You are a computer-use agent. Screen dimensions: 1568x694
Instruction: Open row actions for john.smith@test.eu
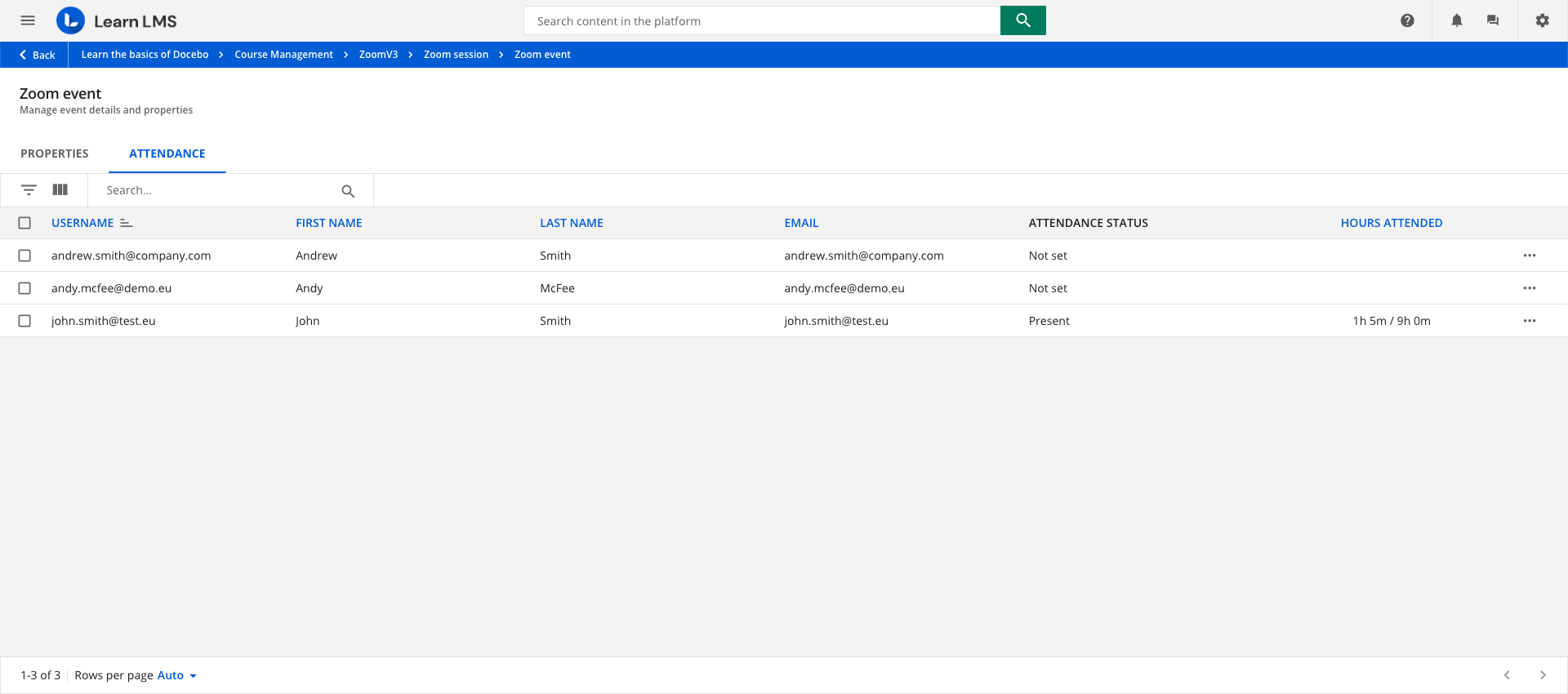coord(1530,321)
